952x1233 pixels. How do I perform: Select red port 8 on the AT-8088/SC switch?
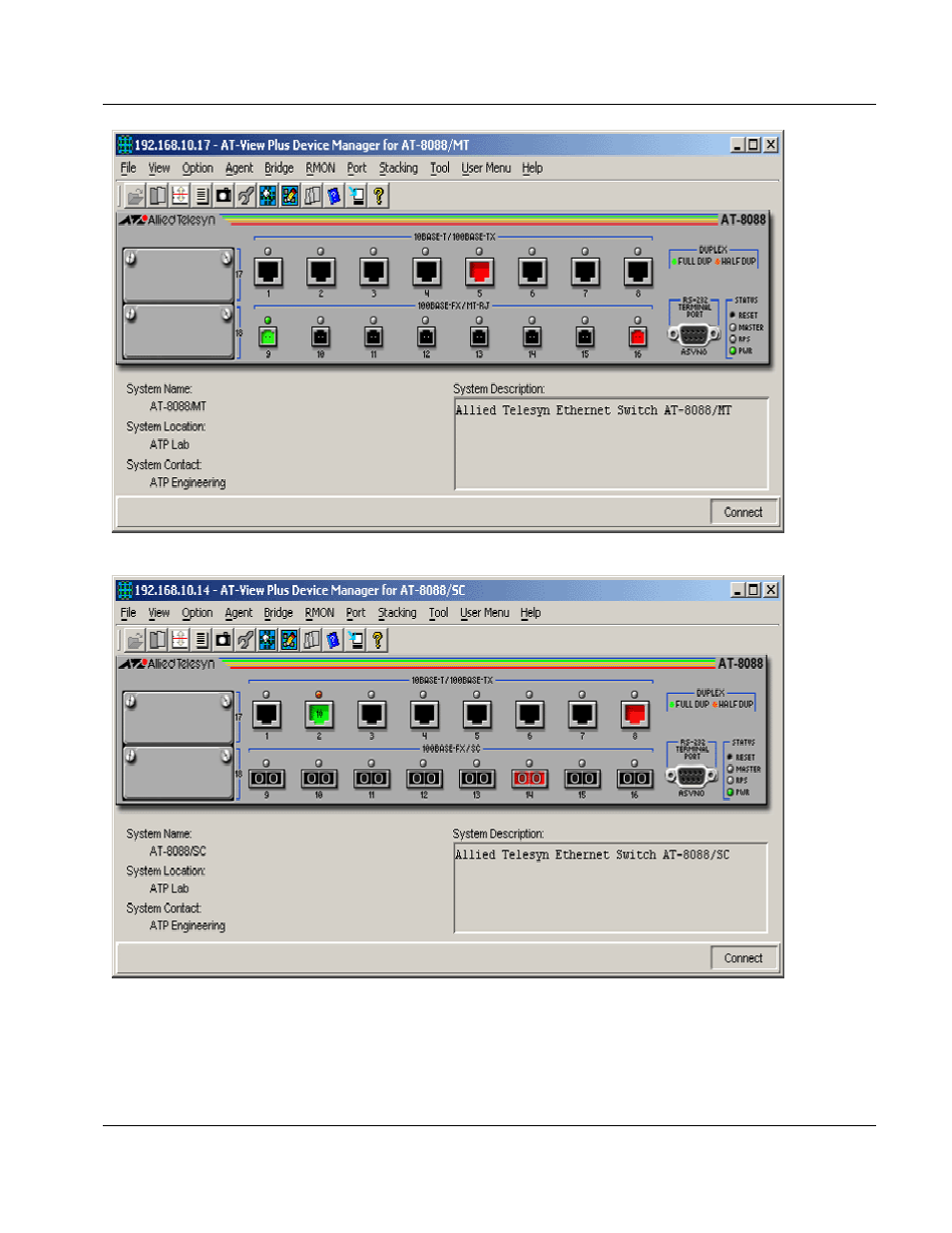click(635, 715)
